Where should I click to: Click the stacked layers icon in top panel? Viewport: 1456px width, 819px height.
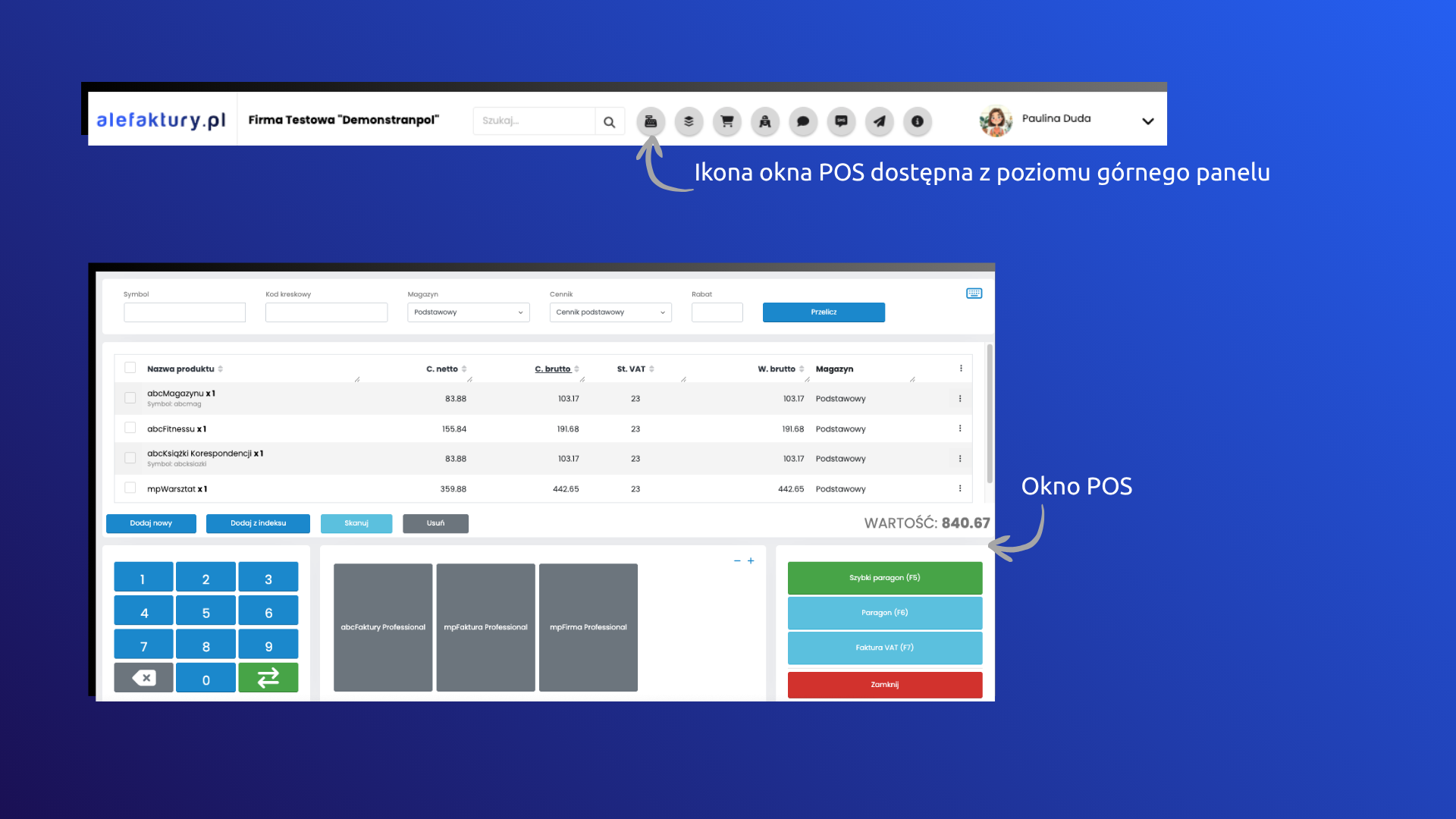point(689,121)
